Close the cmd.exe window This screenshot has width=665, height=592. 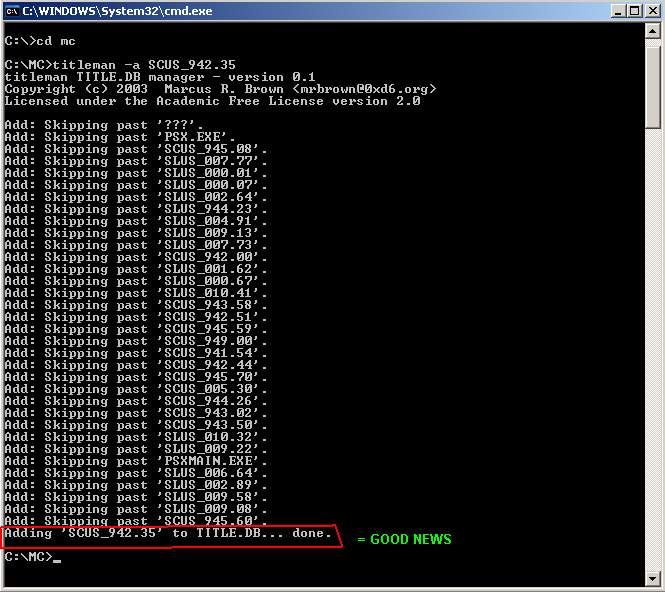tap(653, 11)
